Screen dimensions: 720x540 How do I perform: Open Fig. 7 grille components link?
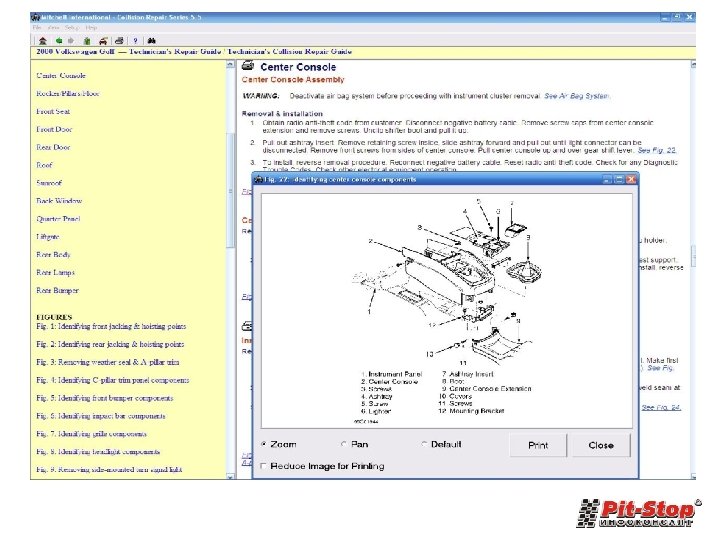coord(91,433)
